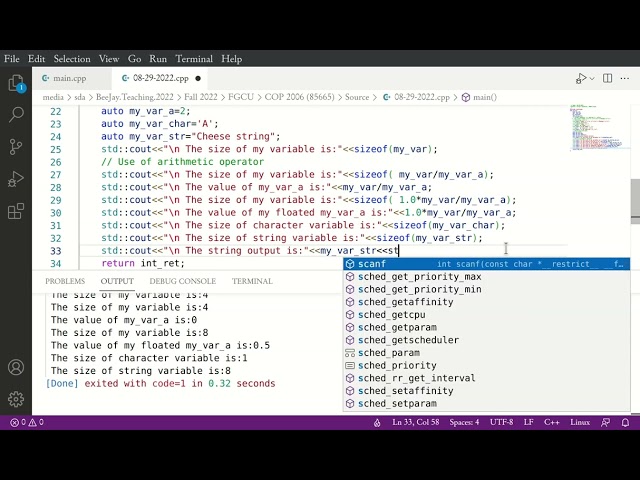
Task: Open the Extensions view icon
Action: coord(16,211)
